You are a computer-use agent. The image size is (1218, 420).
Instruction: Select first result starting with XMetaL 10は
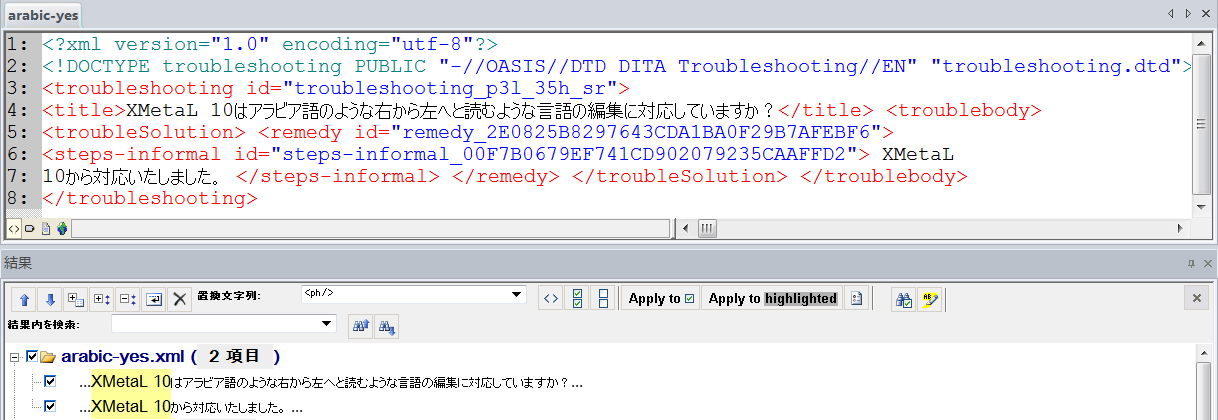point(331,382)
